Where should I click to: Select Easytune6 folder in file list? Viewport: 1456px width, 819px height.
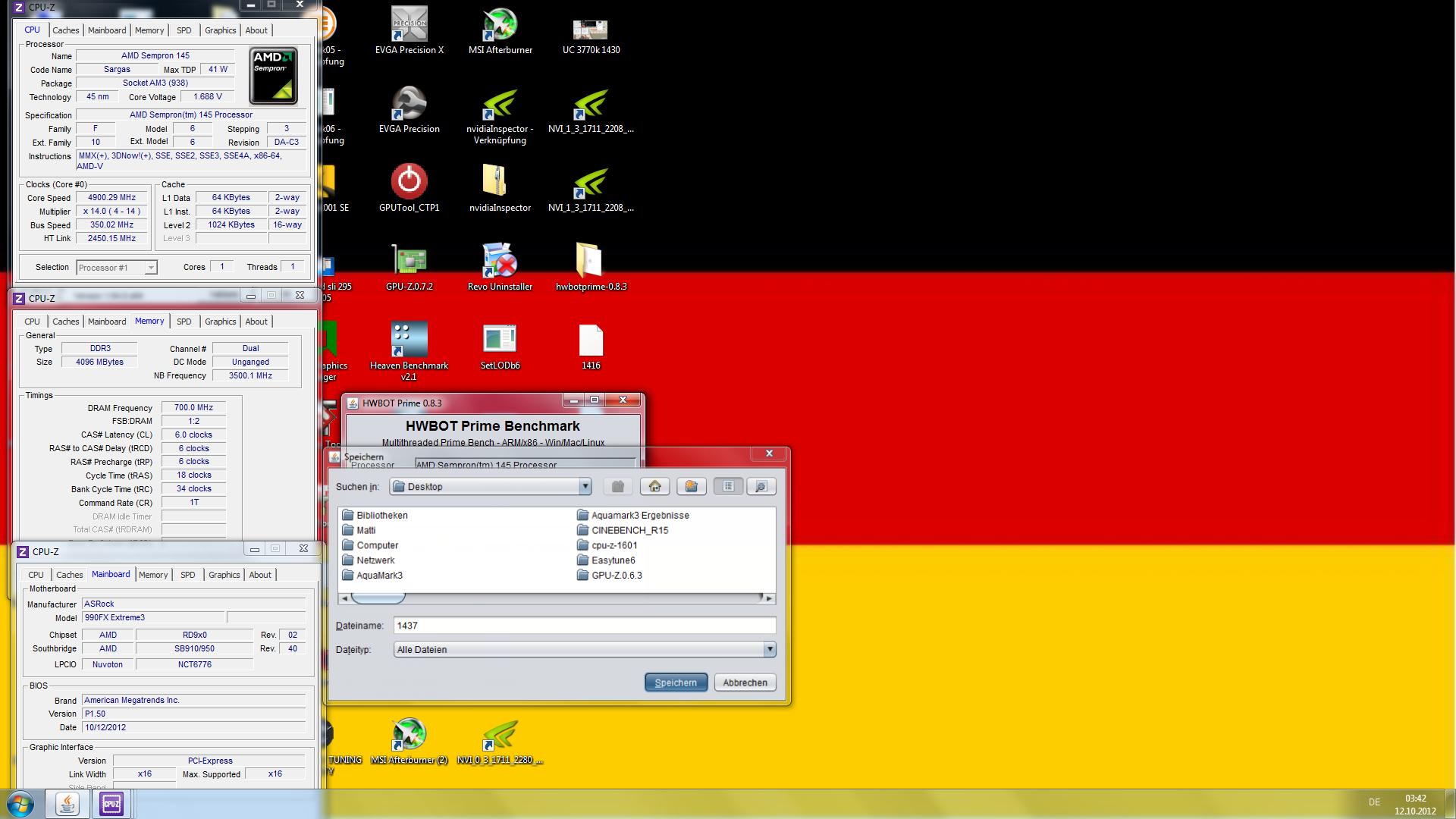coord(606,560)
